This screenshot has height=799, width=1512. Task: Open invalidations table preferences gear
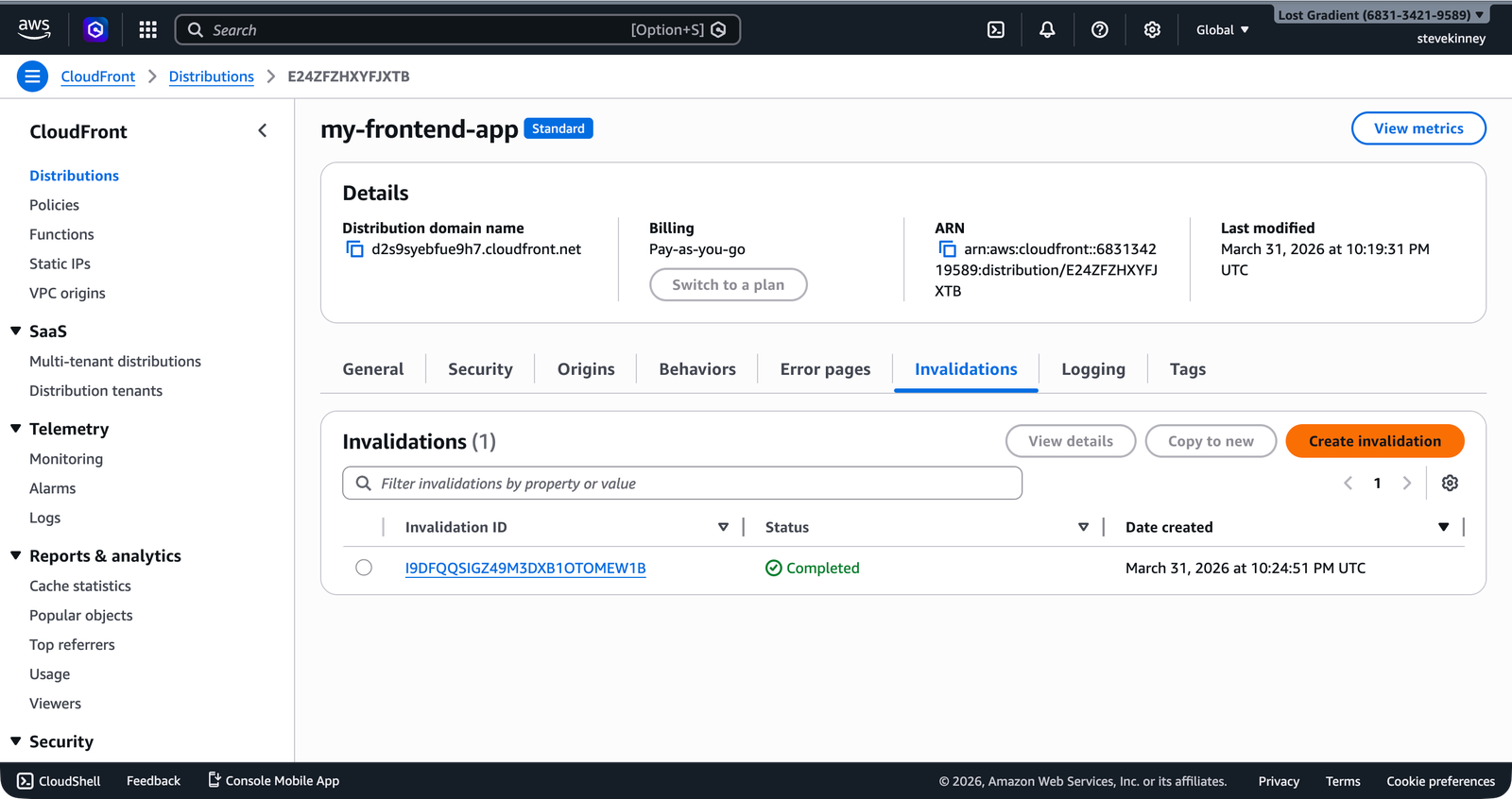[1450, 483]
